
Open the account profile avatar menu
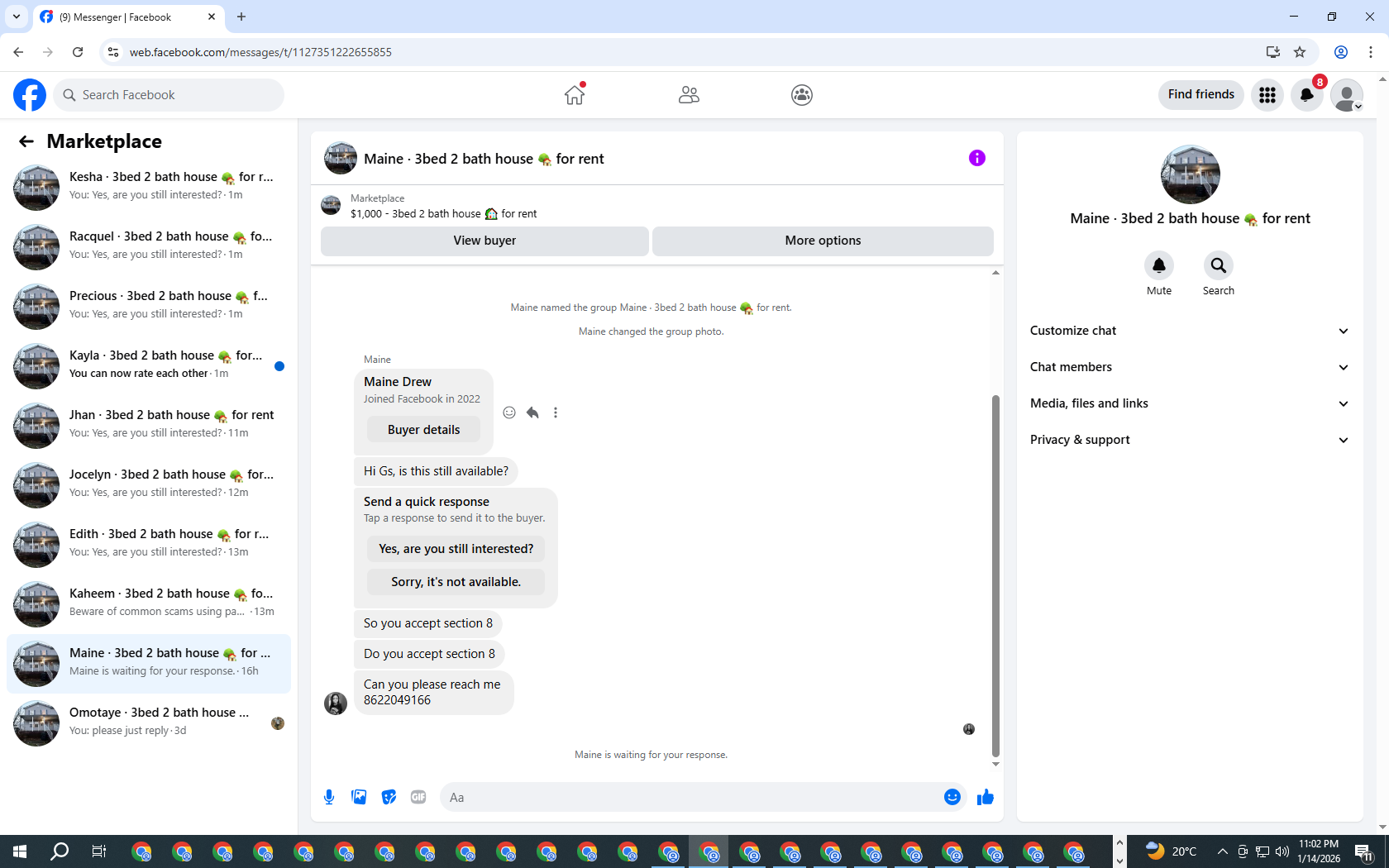(x=1347, y=95)
